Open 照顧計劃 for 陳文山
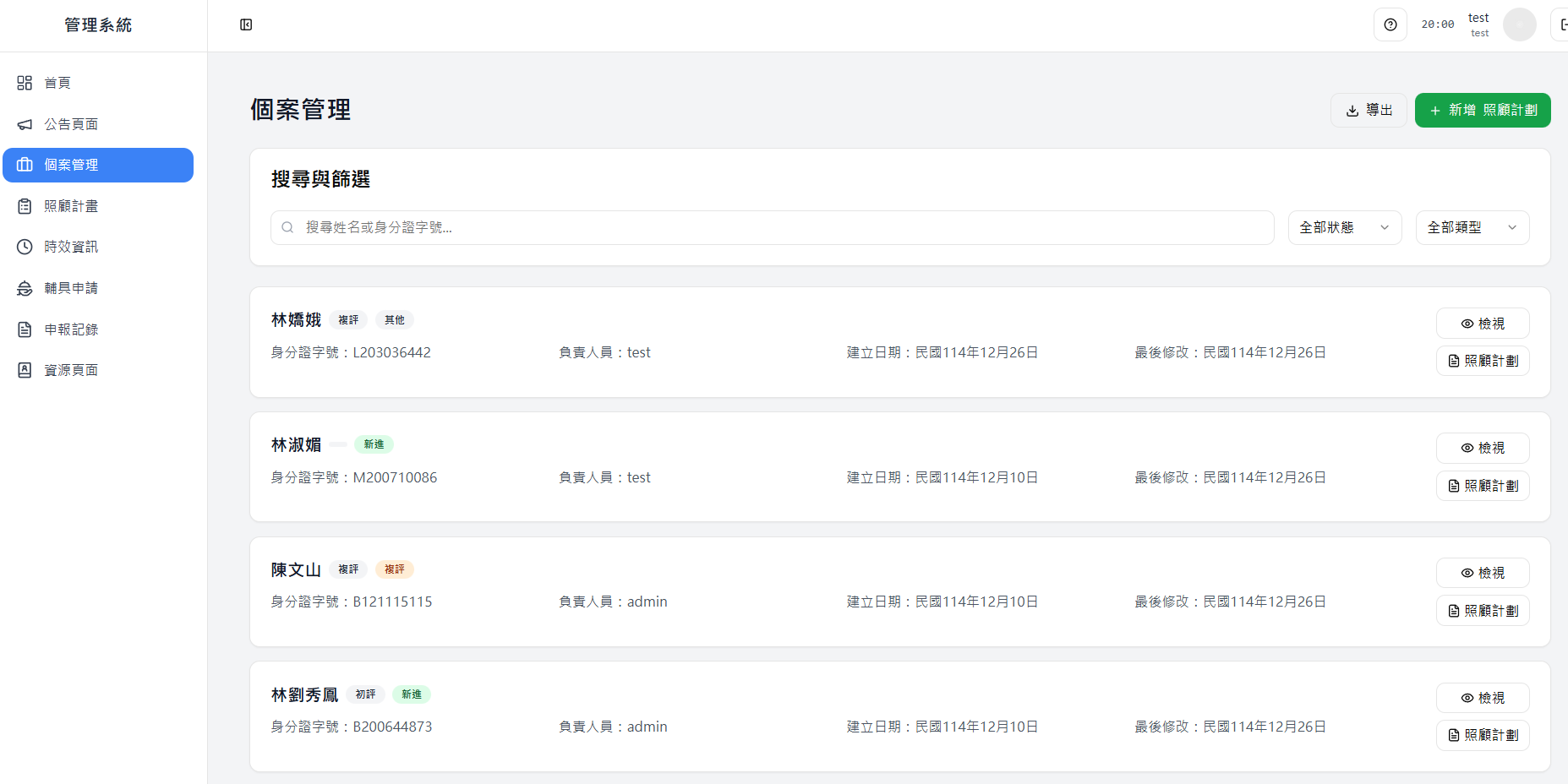 (1482, 610)
